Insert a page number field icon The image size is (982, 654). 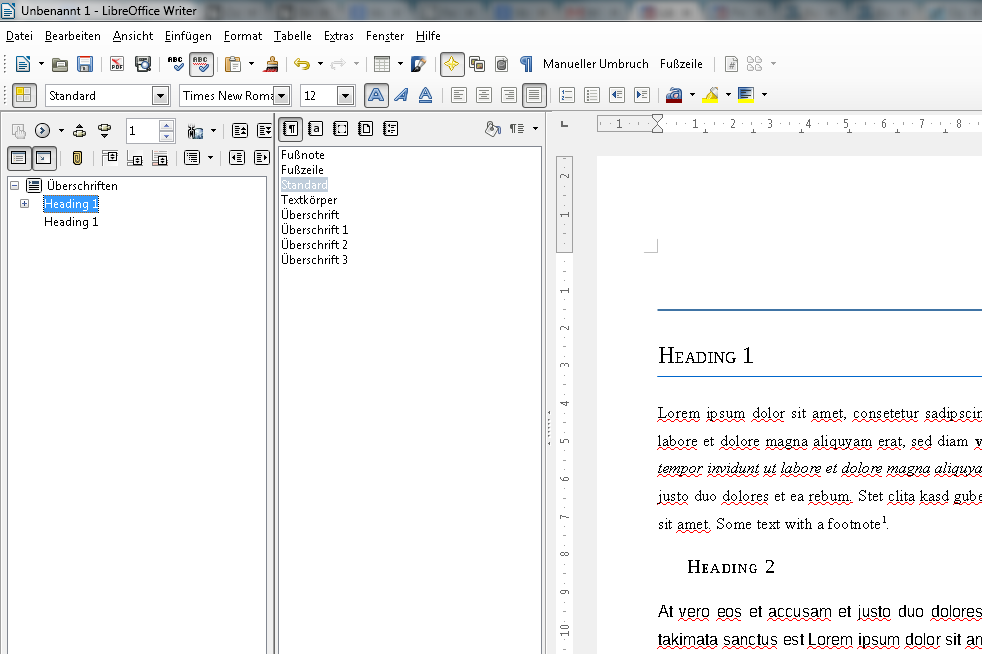click(x=731, y=64)
